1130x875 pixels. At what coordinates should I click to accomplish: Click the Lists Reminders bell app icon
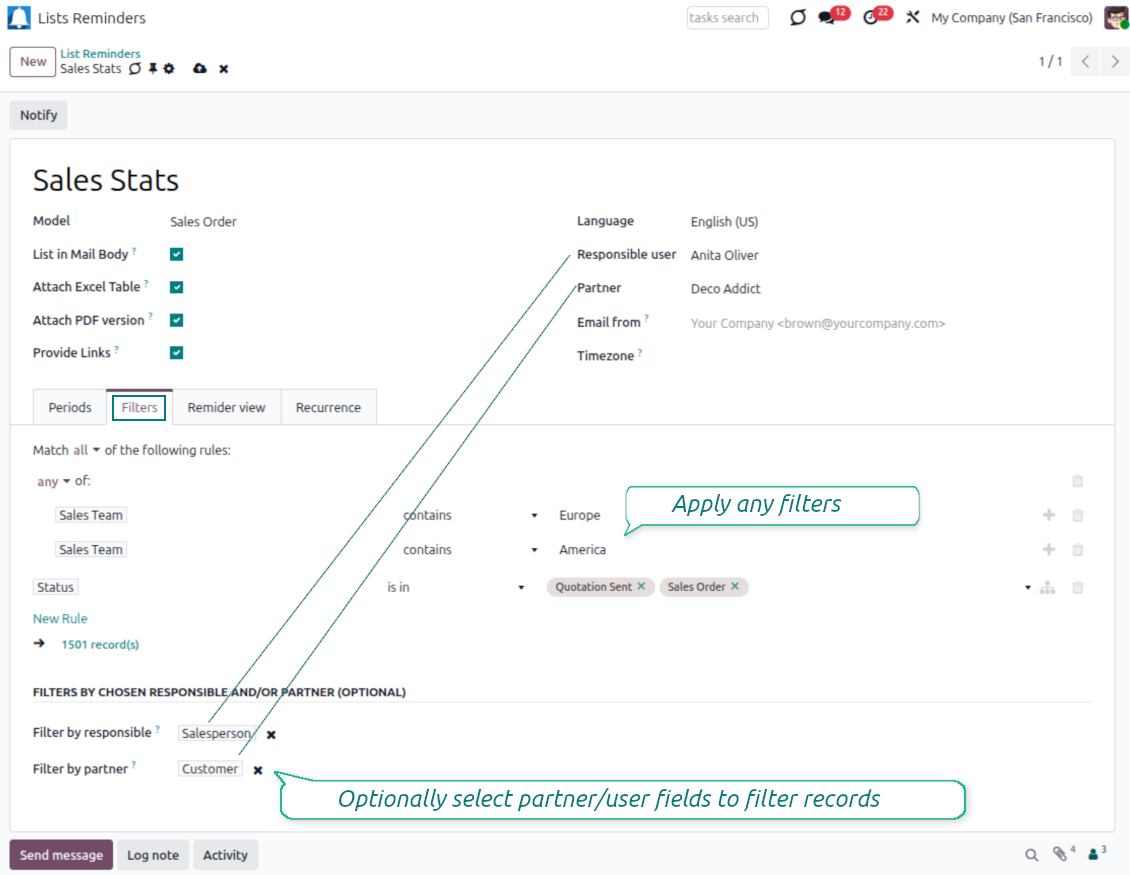tap(19, 18)
